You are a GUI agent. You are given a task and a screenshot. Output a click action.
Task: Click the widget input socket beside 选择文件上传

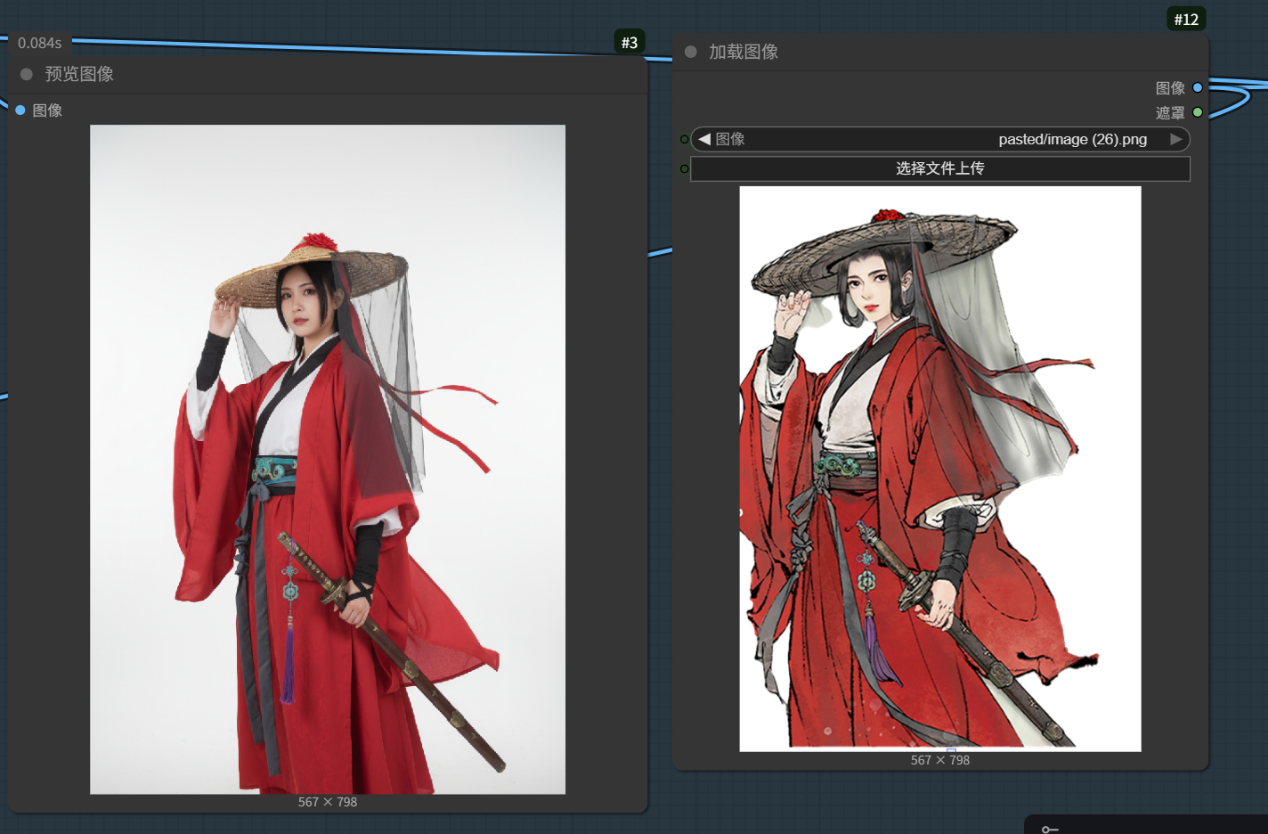(684, 169)
